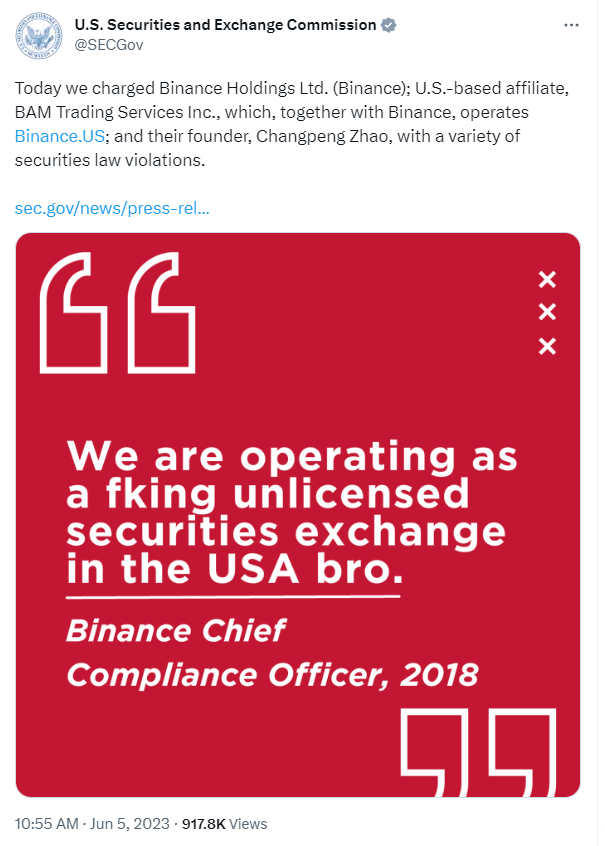
Task: Click the white underline beneath the quote
Action: click(x=233, y=597)
